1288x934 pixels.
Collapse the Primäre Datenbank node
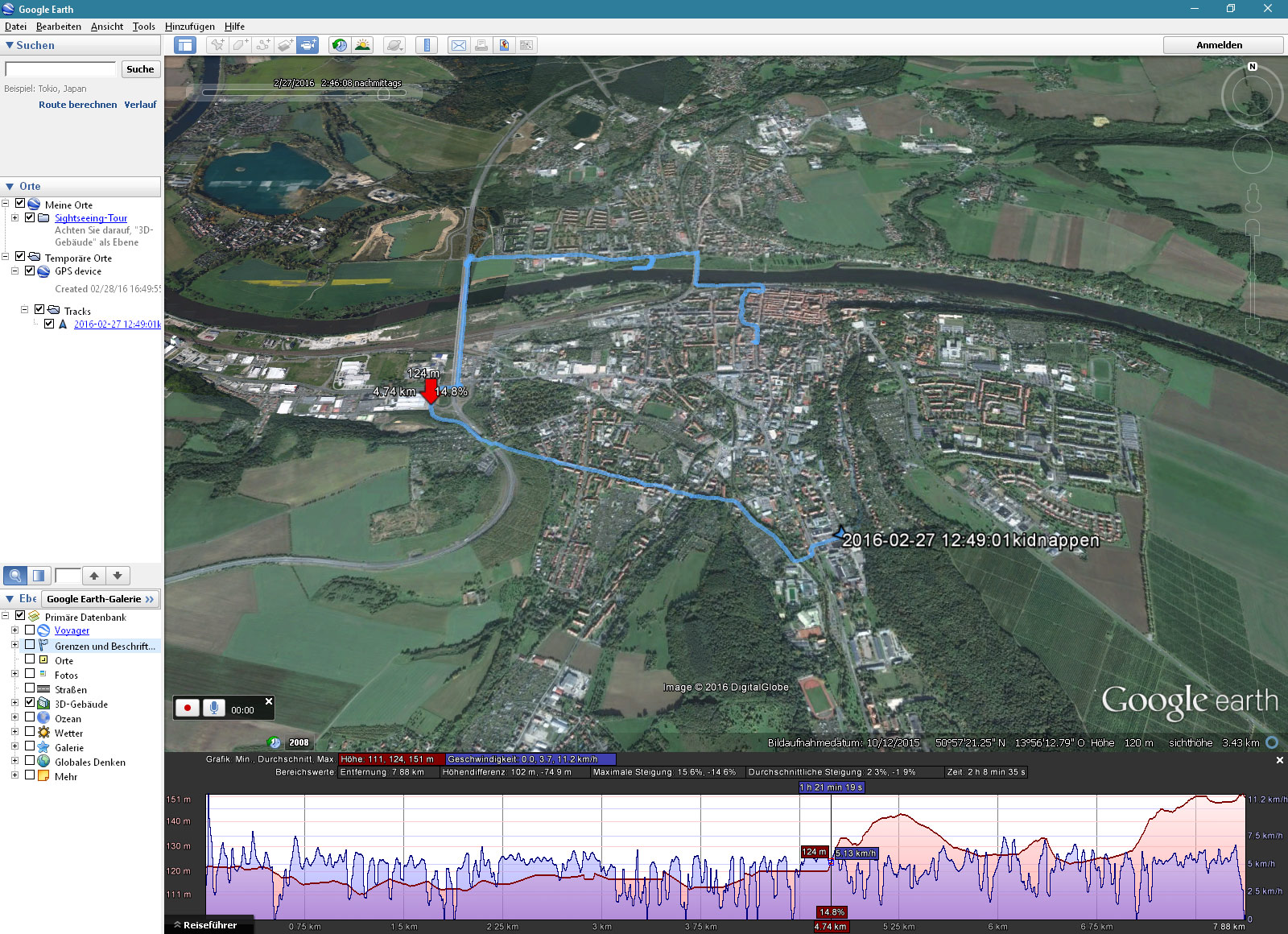point(6,615)
